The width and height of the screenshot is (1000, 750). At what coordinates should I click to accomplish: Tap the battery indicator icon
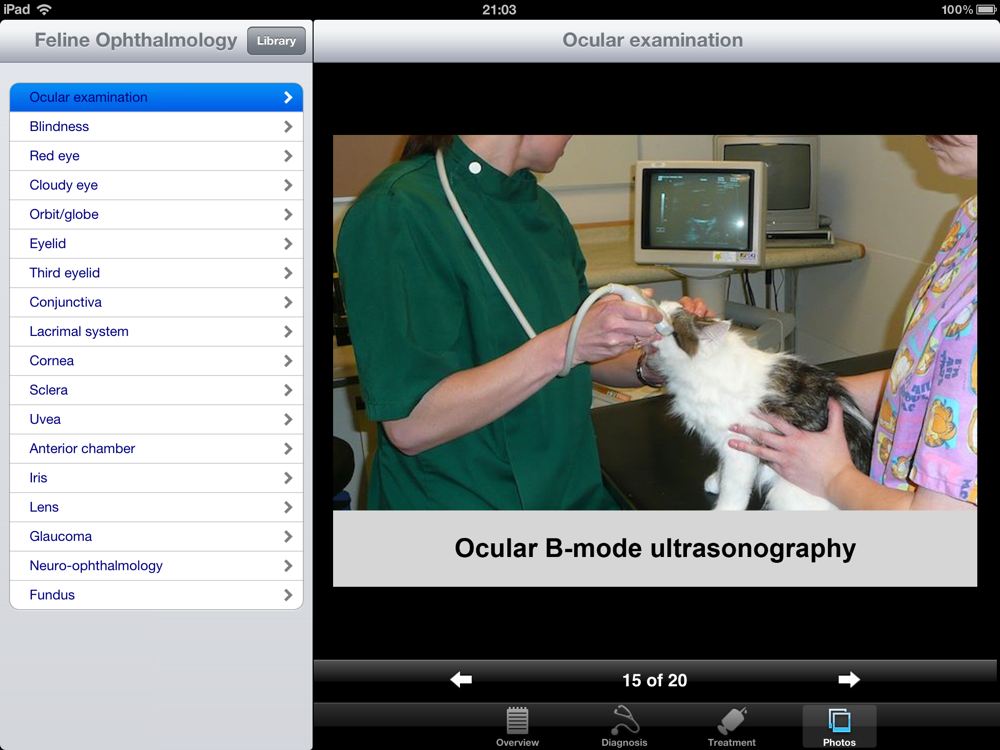click(x=986, y=10)
